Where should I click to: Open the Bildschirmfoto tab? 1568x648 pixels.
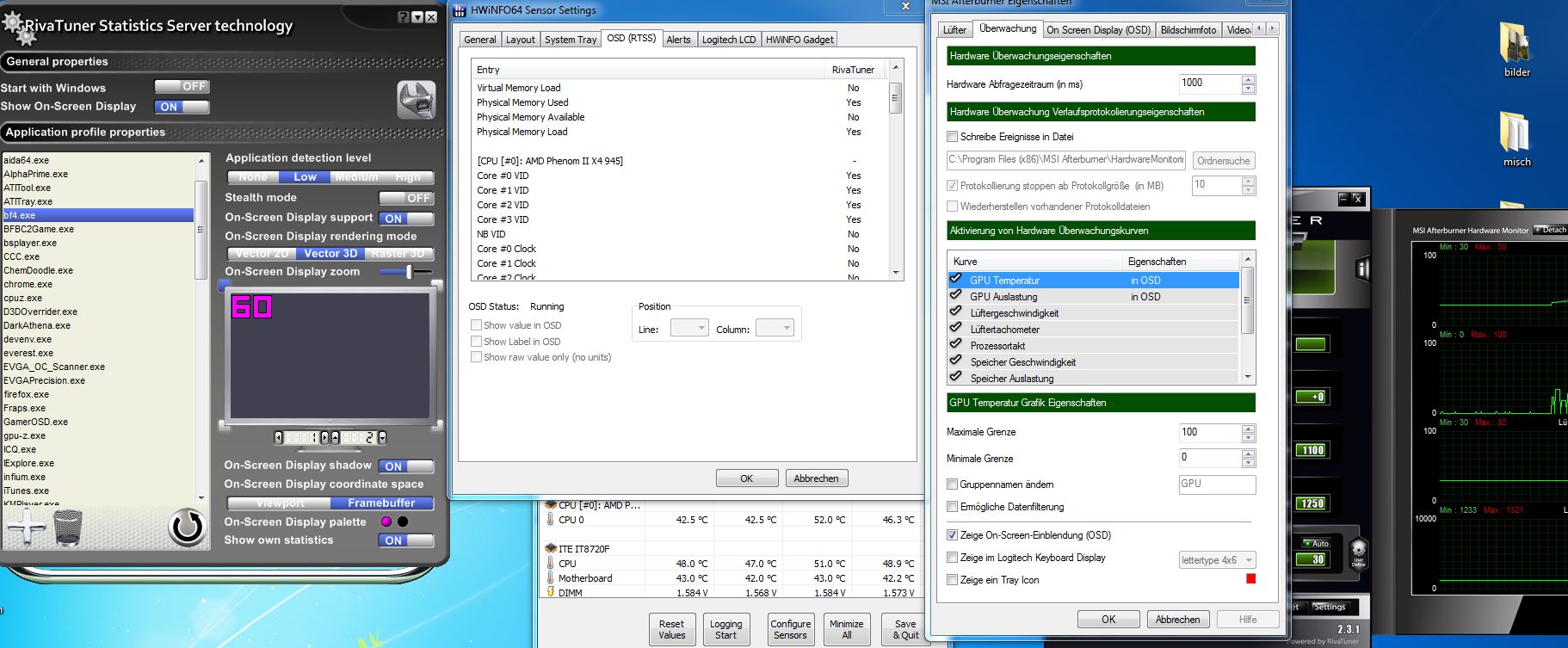(1188, 29)
